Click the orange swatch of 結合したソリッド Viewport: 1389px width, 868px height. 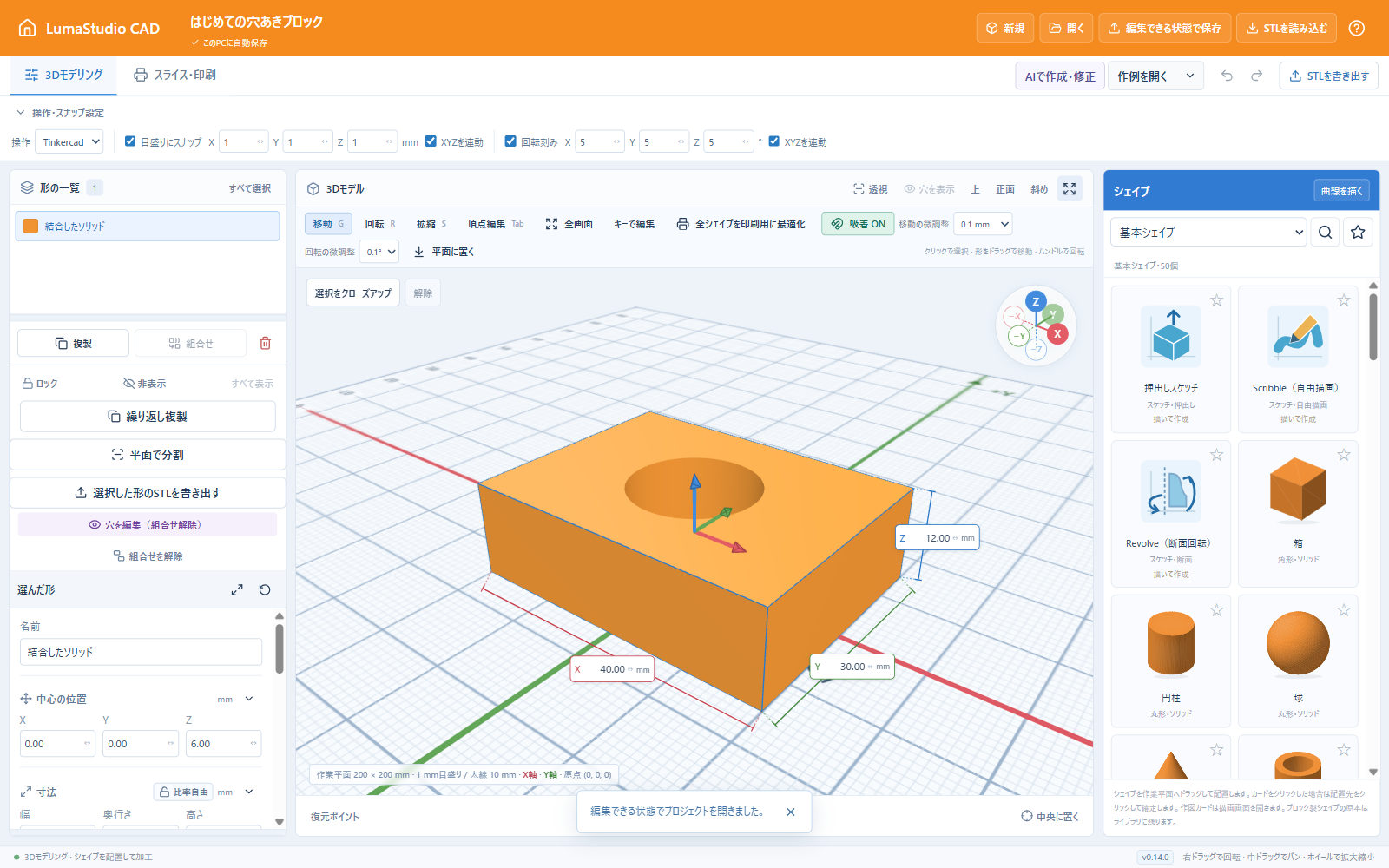point(30,226)
